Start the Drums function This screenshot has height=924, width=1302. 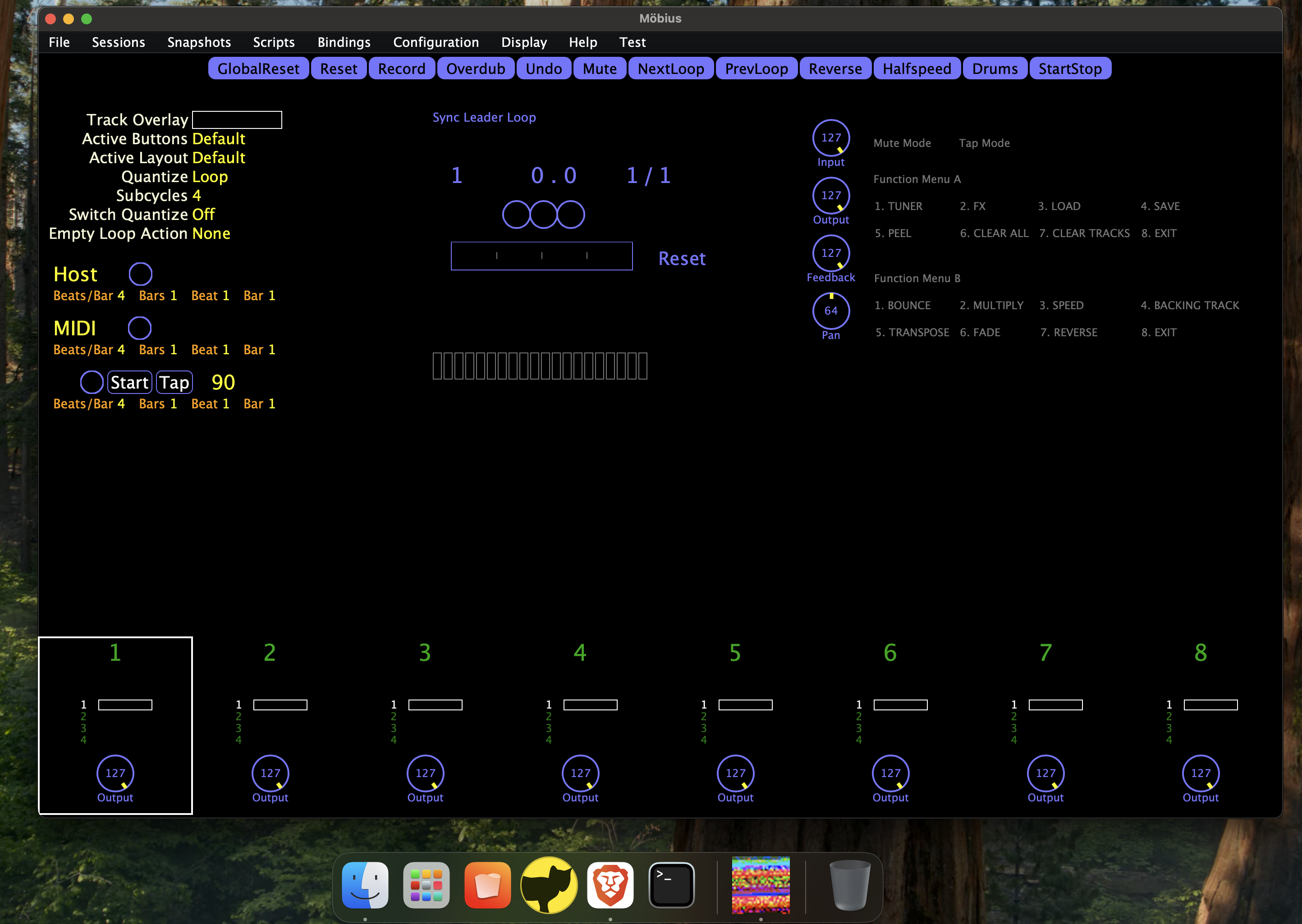tap(994, 68)
